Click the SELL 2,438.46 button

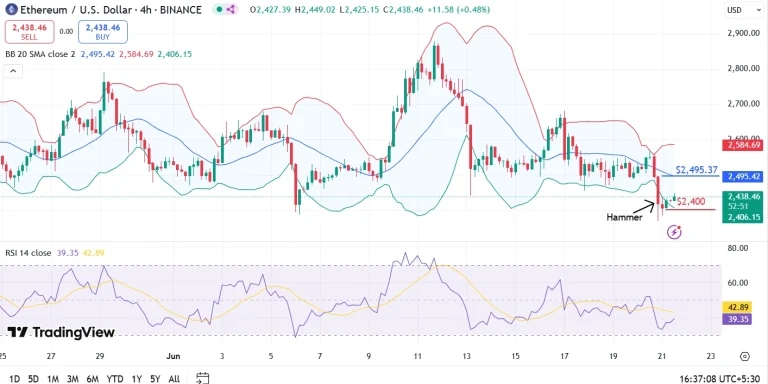[29, 32]
